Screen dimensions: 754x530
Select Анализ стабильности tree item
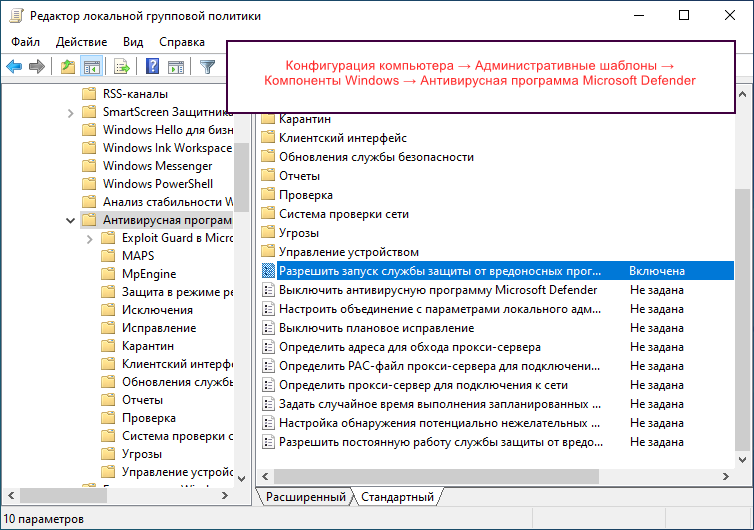[167, 202]
